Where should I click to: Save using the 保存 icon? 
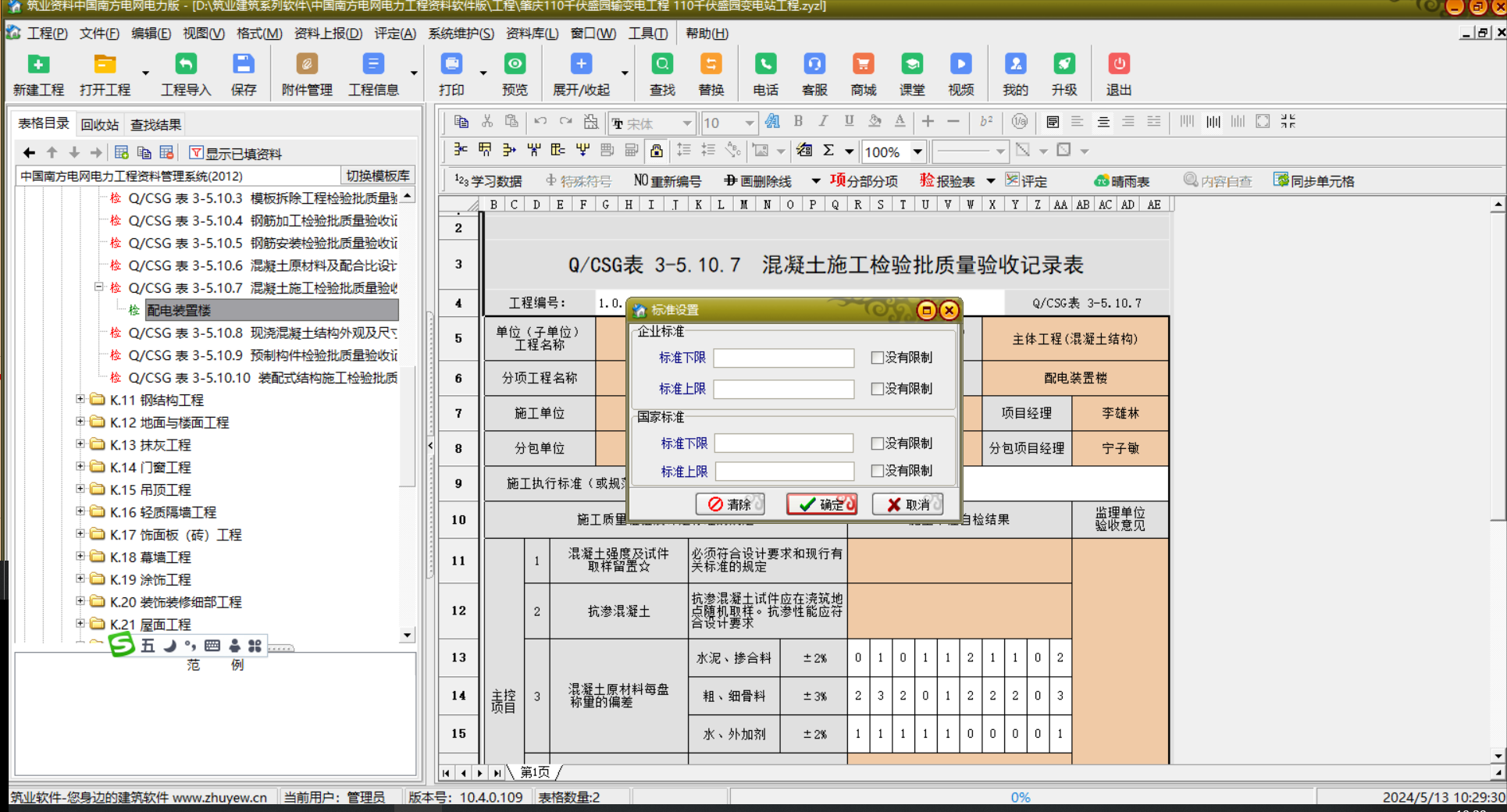click(x=244, y=65)
